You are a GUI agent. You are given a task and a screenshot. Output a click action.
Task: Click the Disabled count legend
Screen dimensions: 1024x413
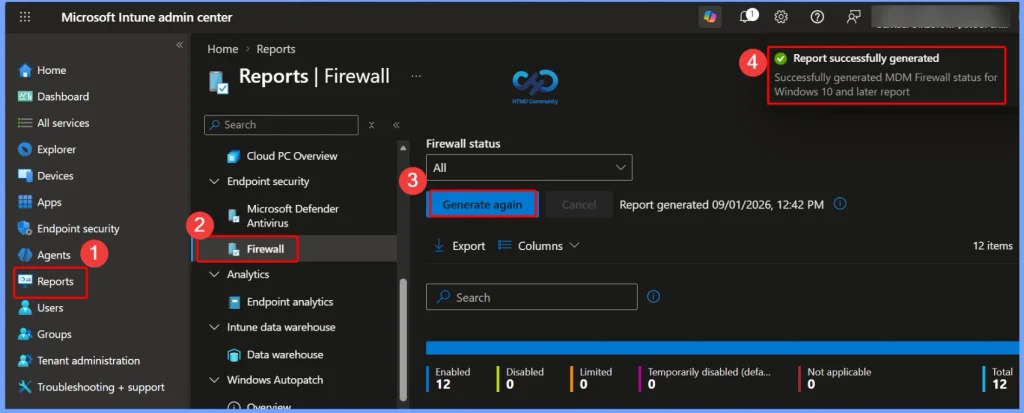[520, 378]
